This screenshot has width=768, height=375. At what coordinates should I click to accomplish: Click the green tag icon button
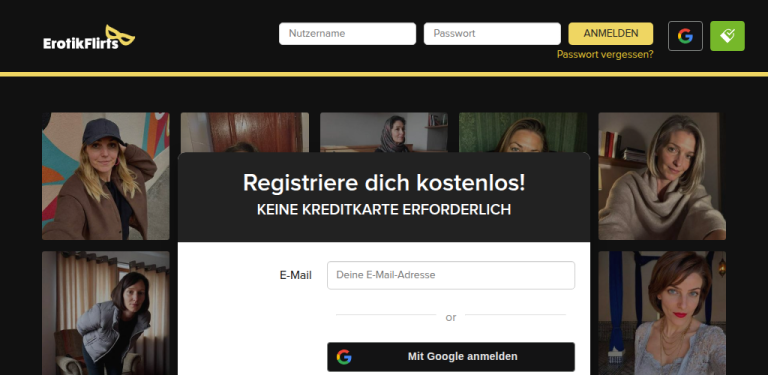coord(727,36)
